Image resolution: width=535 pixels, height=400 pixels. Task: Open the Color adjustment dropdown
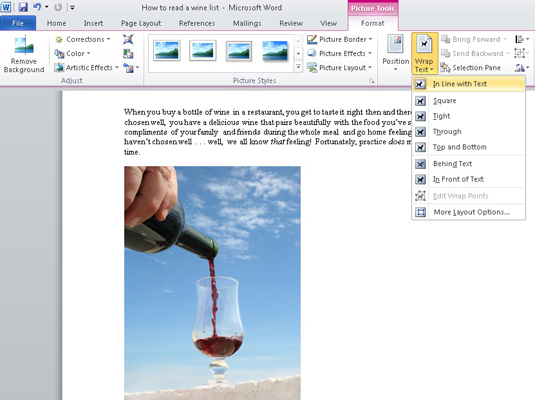click(x=72, y=54)
